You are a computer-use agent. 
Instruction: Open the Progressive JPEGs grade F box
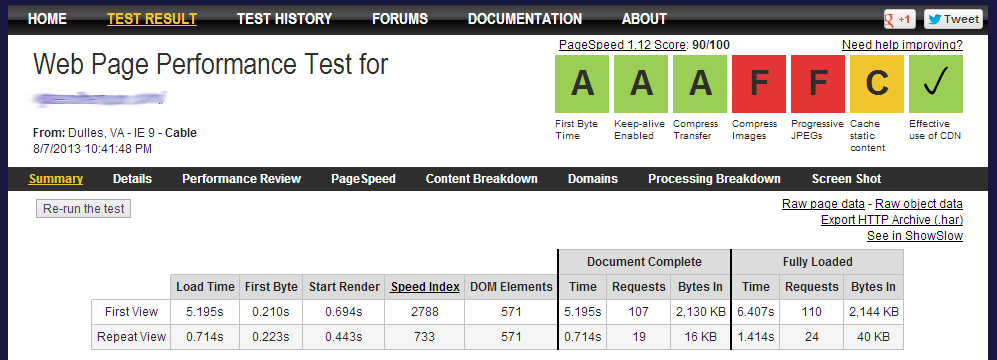(x=818, y=83)
